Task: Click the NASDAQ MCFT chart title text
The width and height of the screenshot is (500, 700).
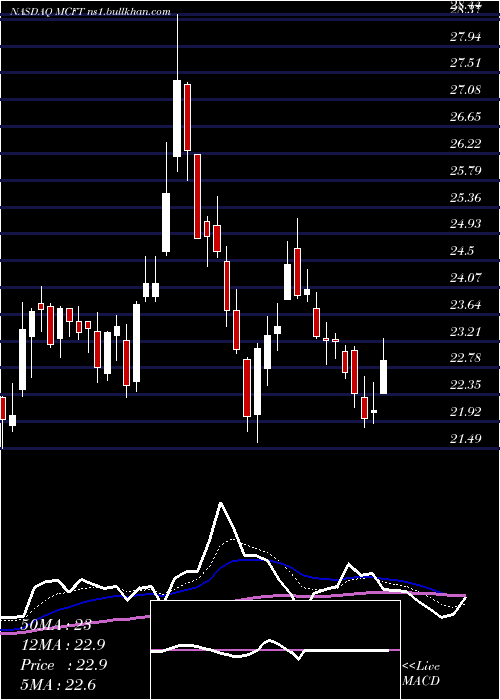Action: [90, 12]
